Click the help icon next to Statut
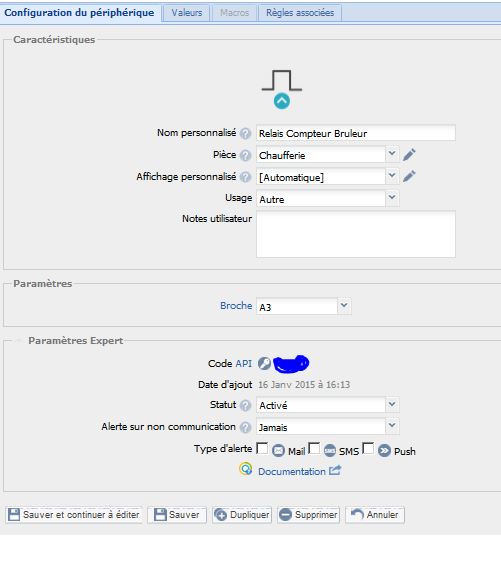The width and height of the screenshot is (501, 561). tap(245, 405)
